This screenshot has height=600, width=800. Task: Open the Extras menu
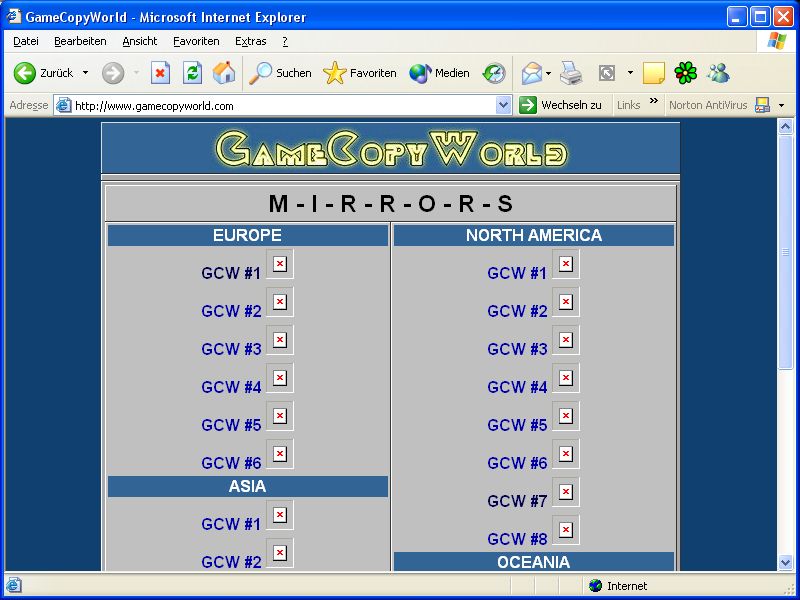tap(251, 41)
